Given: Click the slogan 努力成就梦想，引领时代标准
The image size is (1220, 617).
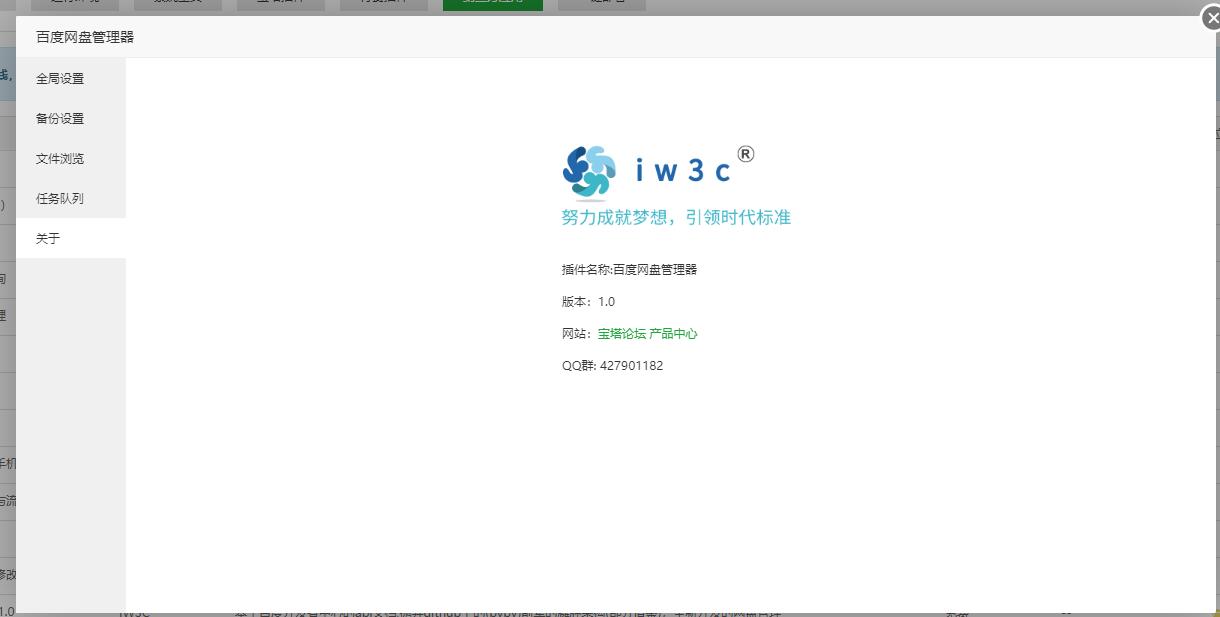Looking at the screenshot, I should click(676, 218).
